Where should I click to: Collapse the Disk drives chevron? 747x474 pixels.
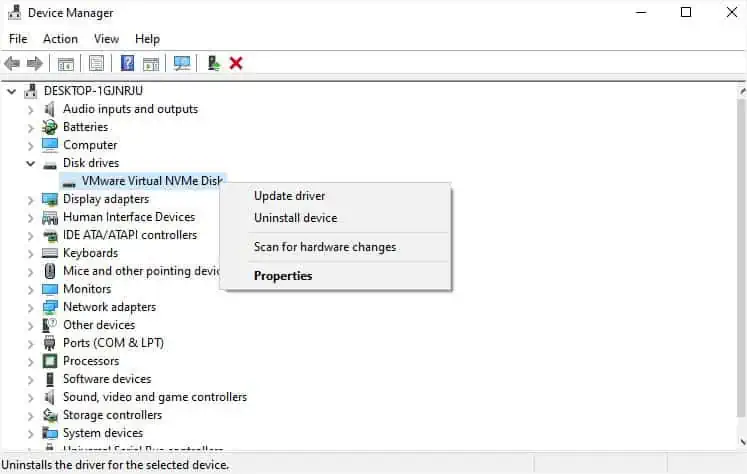pos(30,163)
